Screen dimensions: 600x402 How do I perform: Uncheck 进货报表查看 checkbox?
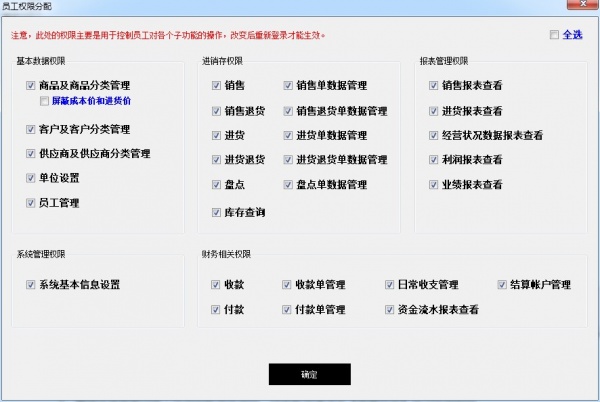point(433,111)
